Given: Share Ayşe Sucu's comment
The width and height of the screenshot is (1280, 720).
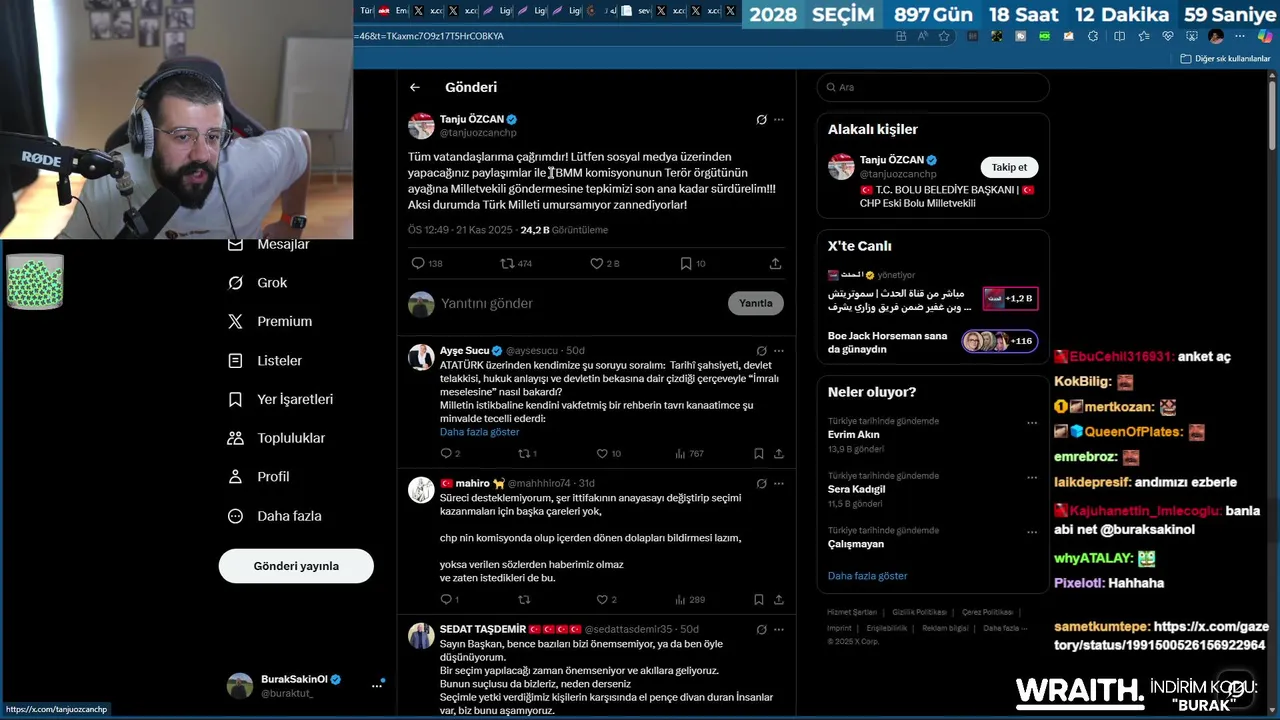Looking at the screenshot, I should coord(778,453).
